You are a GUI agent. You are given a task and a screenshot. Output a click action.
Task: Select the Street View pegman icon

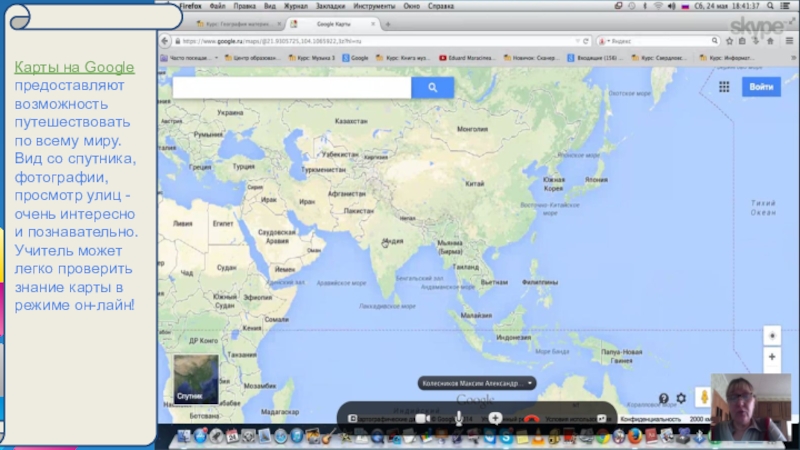tap(704, 397)
